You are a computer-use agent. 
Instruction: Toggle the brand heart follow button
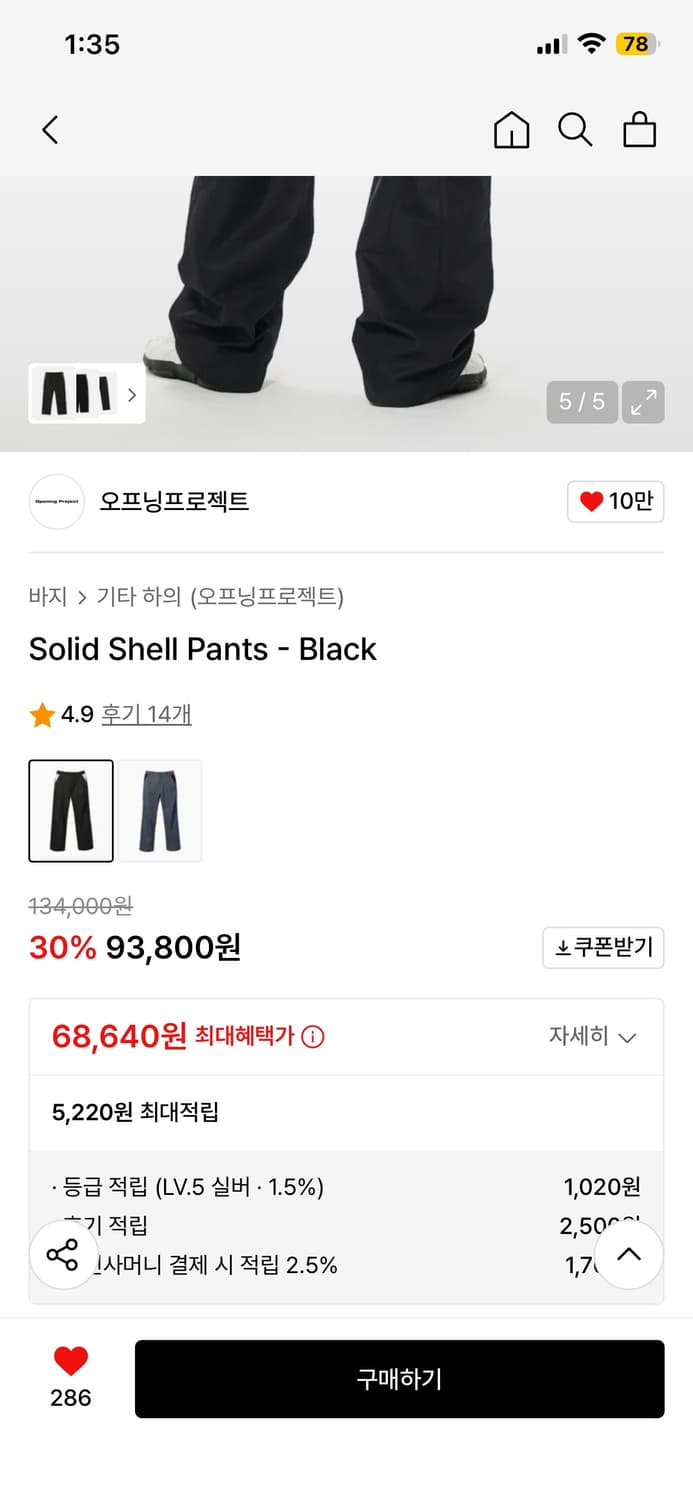pos(615,501)
